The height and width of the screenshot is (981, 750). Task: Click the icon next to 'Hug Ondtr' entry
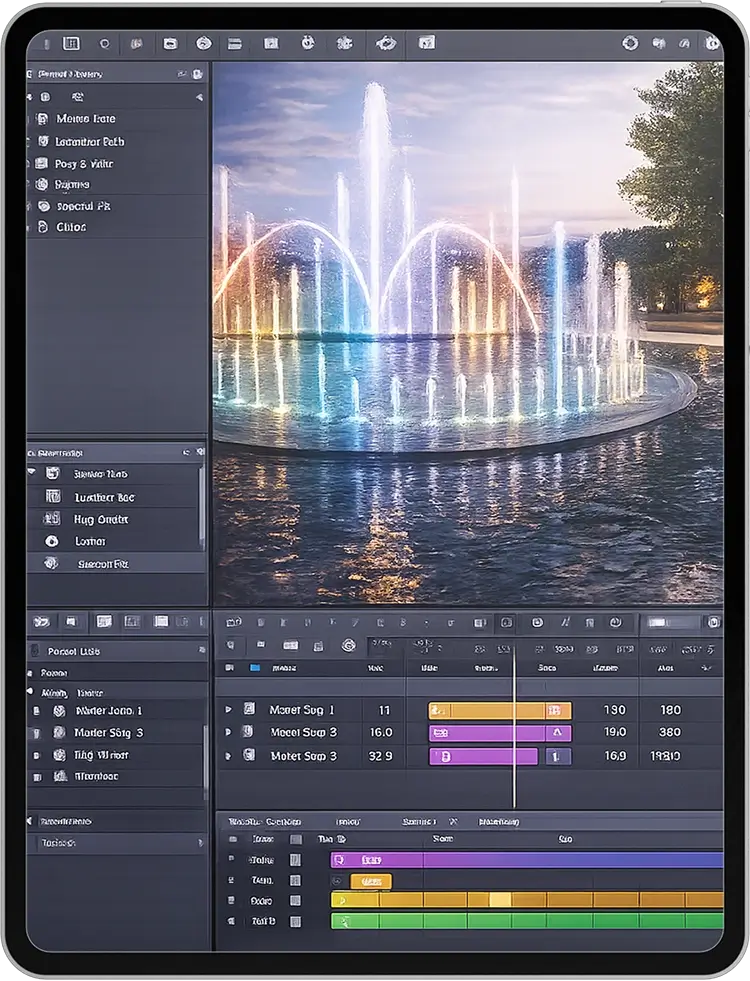click(53, 519)
